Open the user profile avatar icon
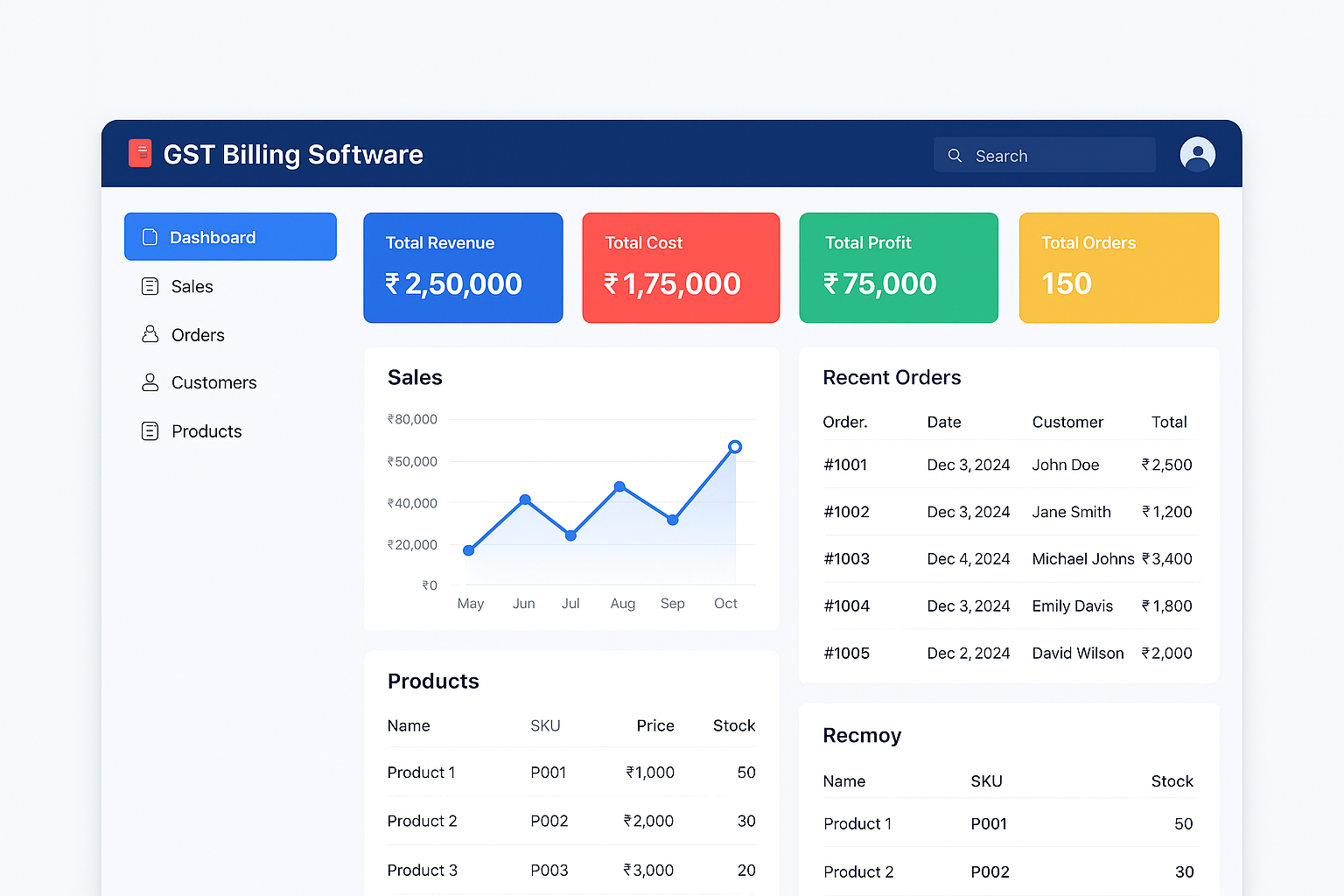The height and width of the screenshot is (896, 1344). point(1197,154)
